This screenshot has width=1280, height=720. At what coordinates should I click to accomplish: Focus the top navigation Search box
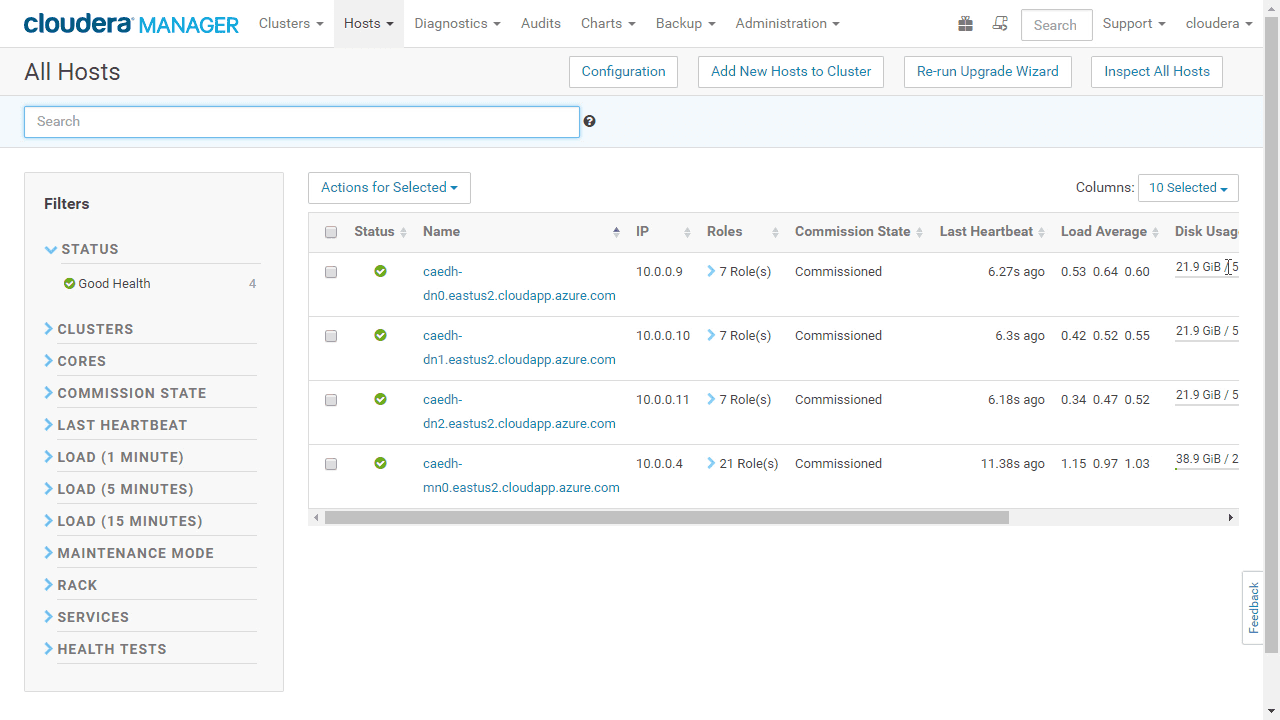click(x=1056, y=25)
